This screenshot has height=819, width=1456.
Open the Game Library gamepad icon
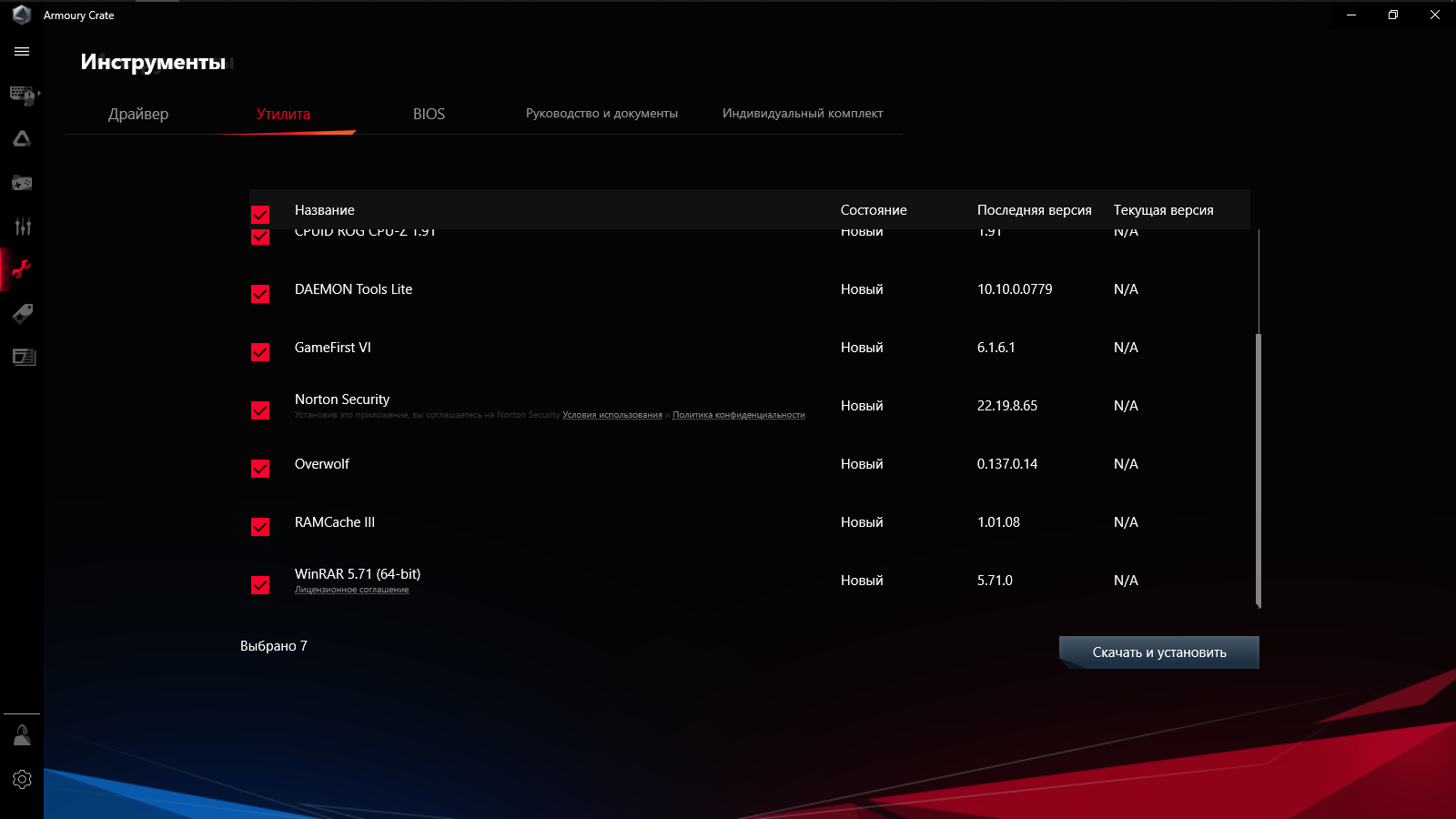coord(22,183)
